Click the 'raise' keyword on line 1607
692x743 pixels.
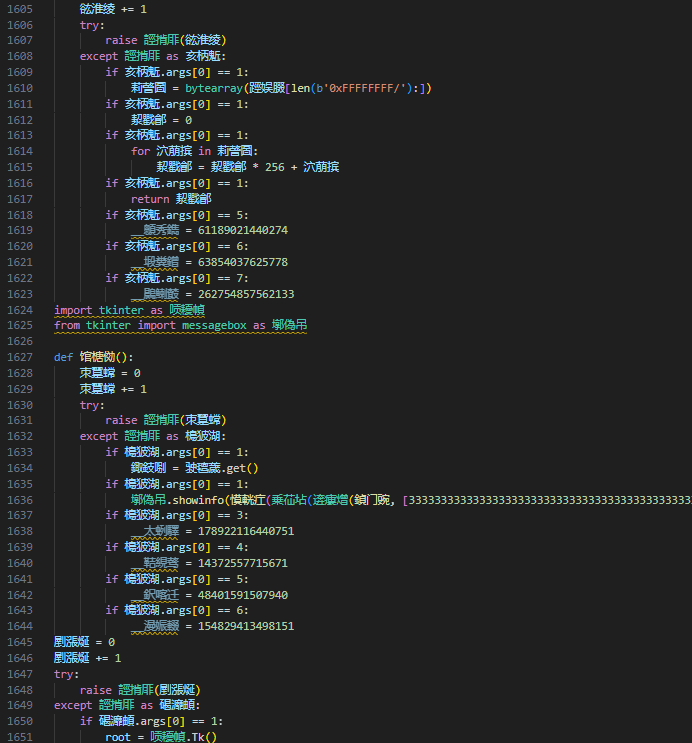point(121,40)
